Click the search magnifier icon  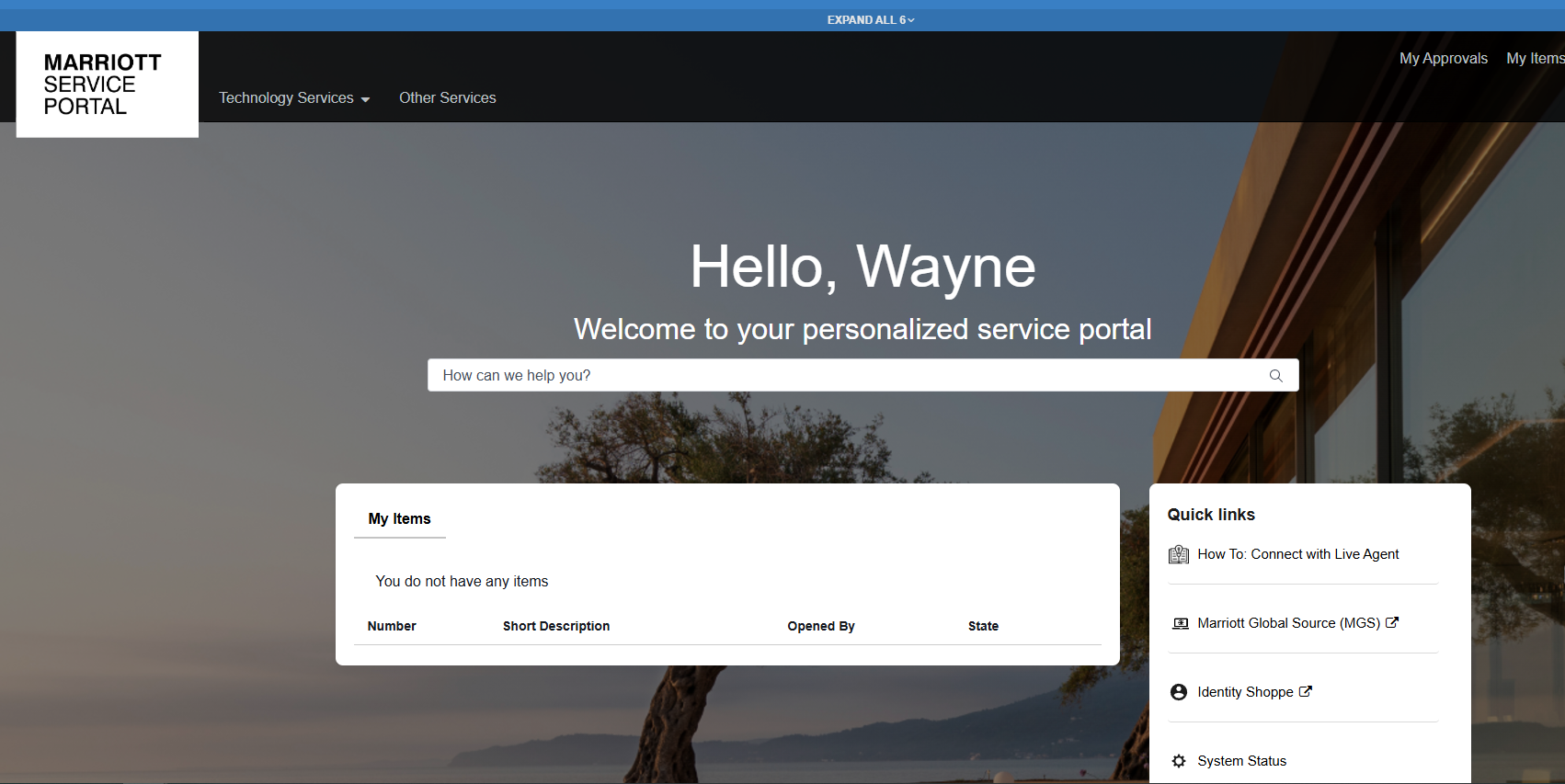pyautogui.click(x=1275, y=375)
